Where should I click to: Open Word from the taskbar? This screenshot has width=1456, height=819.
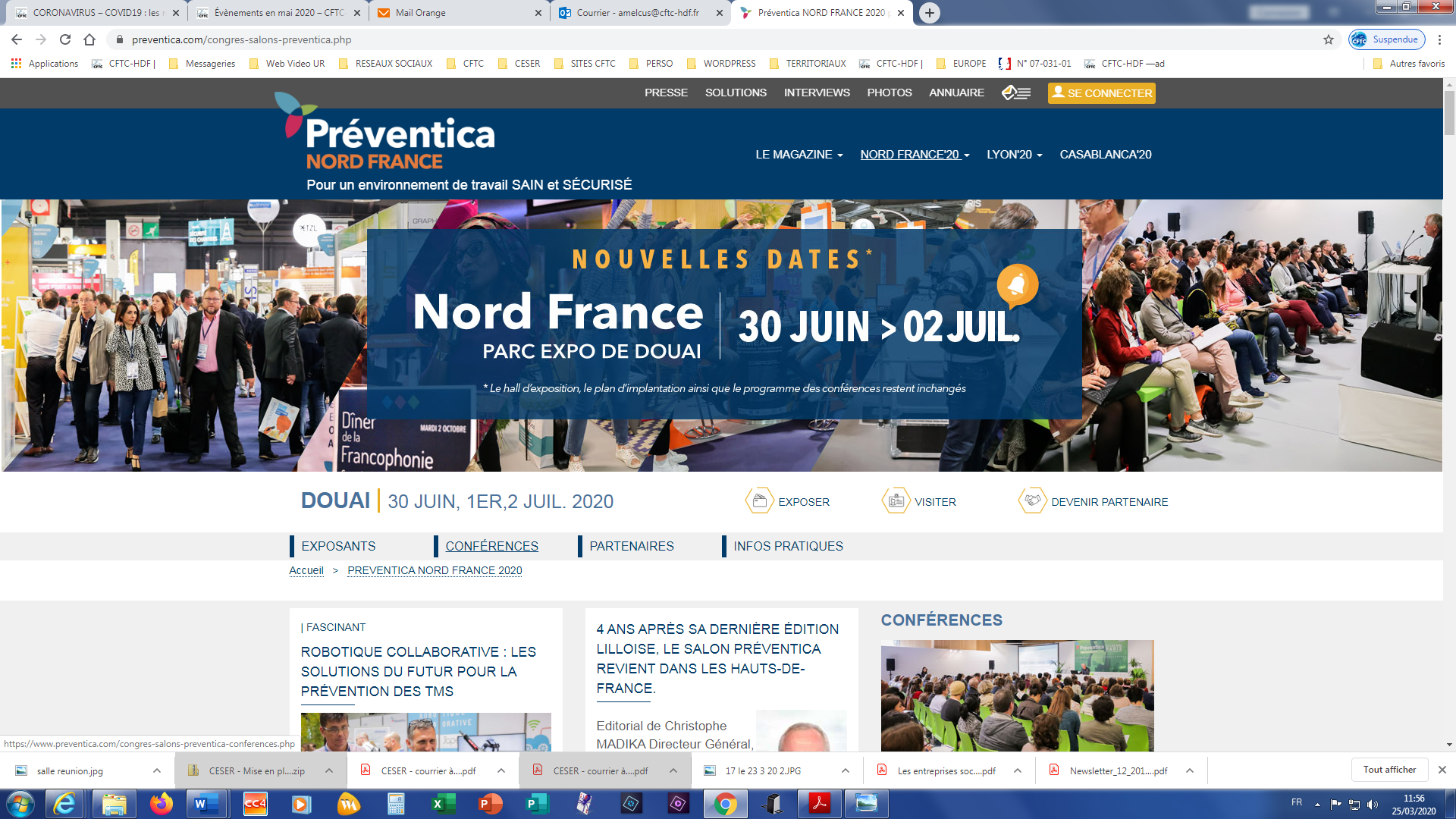206,804
